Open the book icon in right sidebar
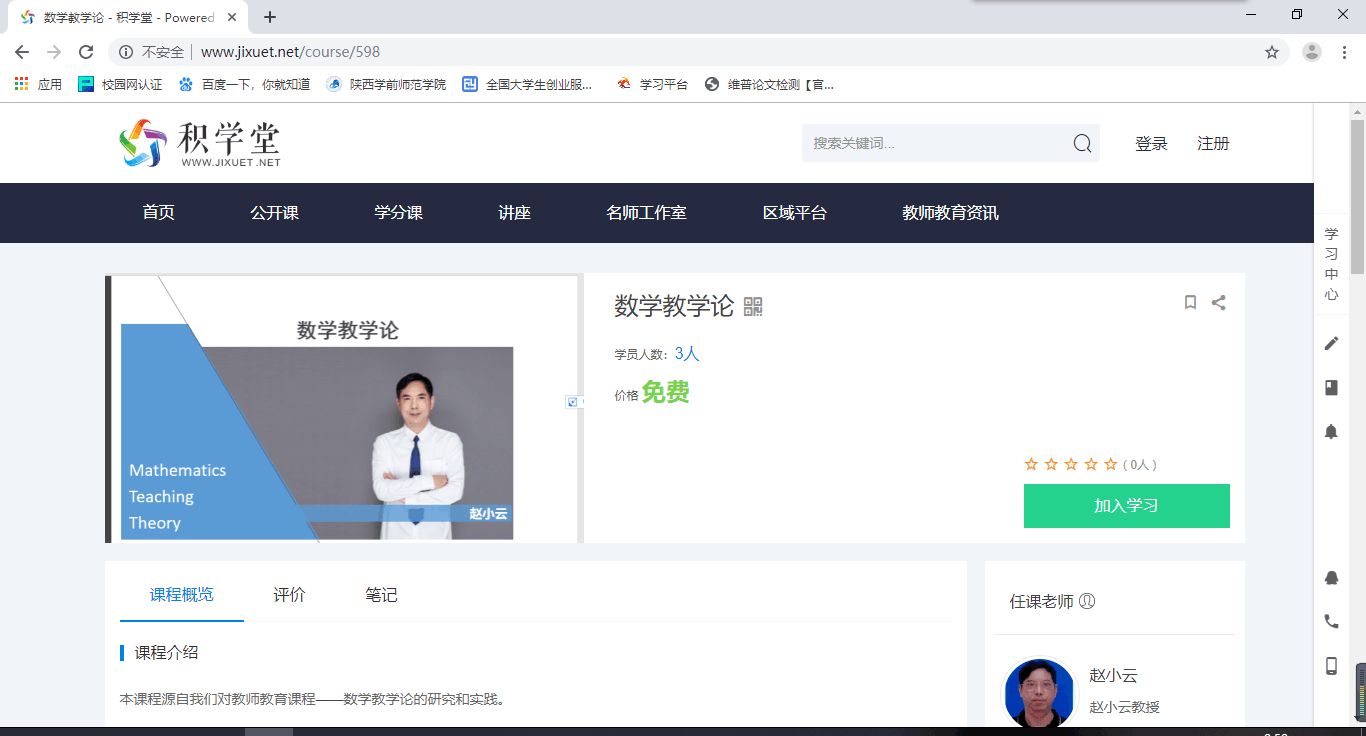This screenshot has width=1366, height=736. coord(1331,387)
